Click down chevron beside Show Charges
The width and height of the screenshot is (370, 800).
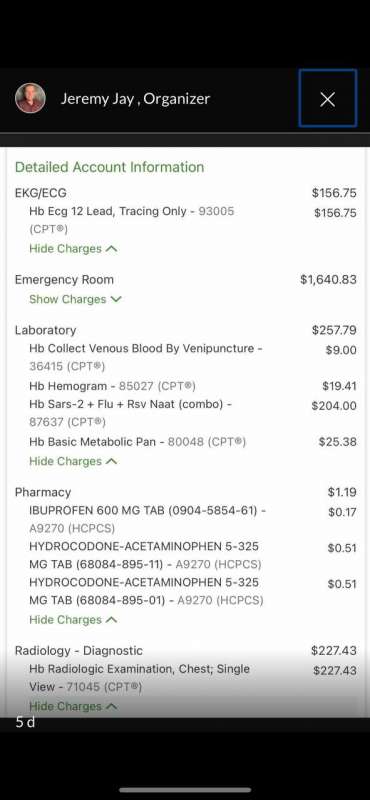click(x=116, y=299)
